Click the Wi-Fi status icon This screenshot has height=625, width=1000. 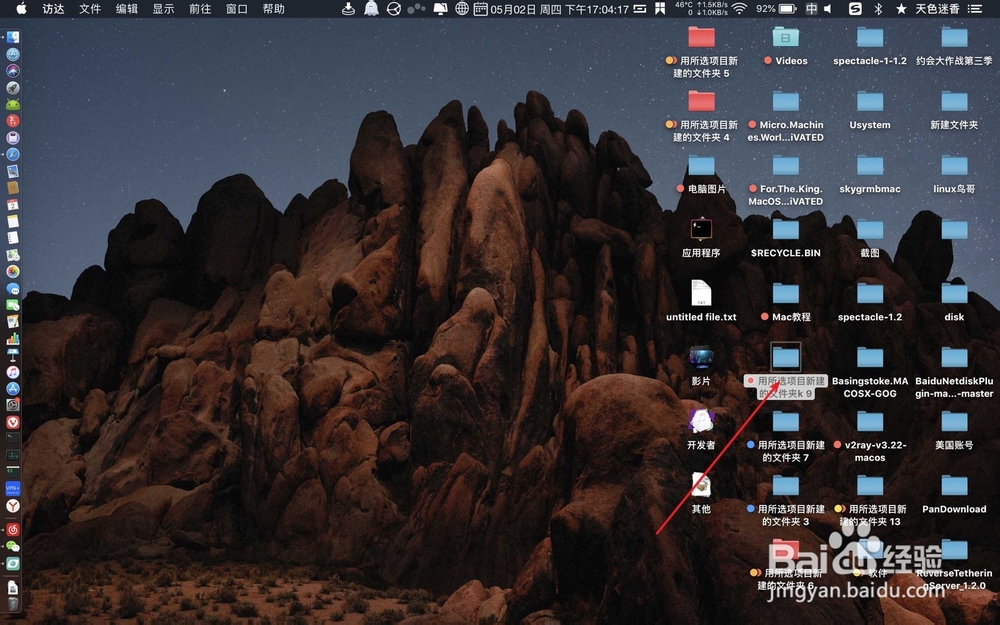tap(739, 9)
